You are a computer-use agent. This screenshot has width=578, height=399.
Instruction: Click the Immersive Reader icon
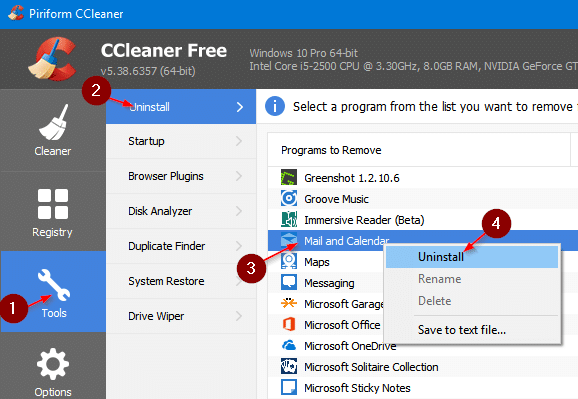pyautogui.click(x=289, y=219)
